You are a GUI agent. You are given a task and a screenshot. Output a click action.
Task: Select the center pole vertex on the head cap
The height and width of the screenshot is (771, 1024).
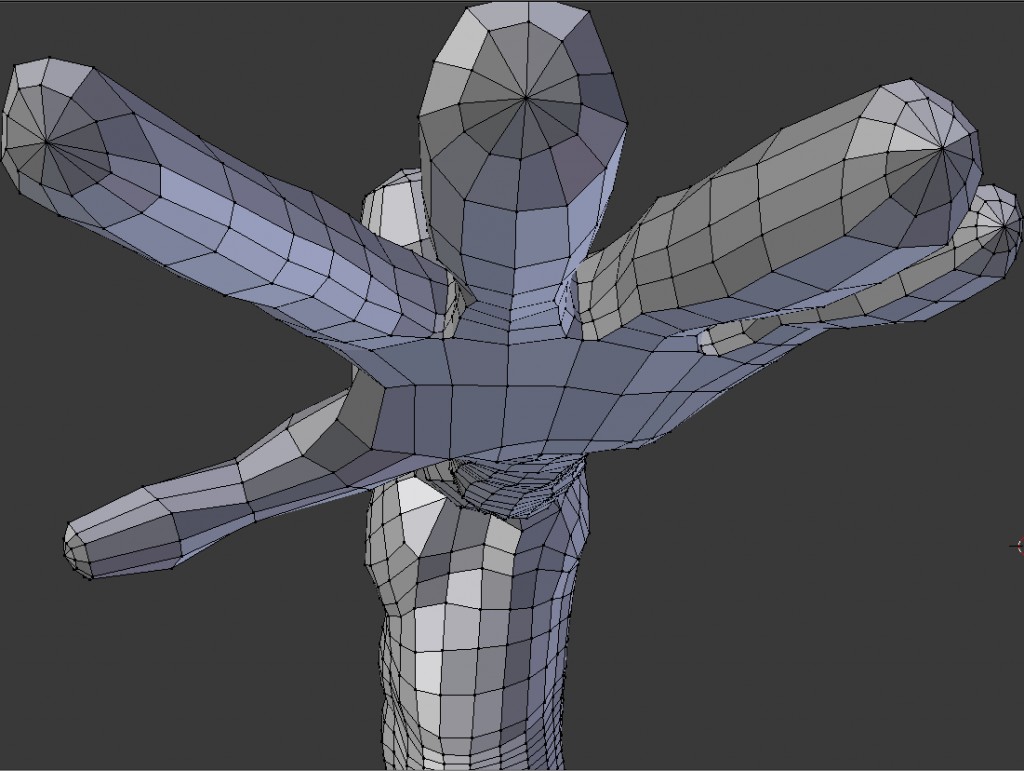tap(526, 98)
